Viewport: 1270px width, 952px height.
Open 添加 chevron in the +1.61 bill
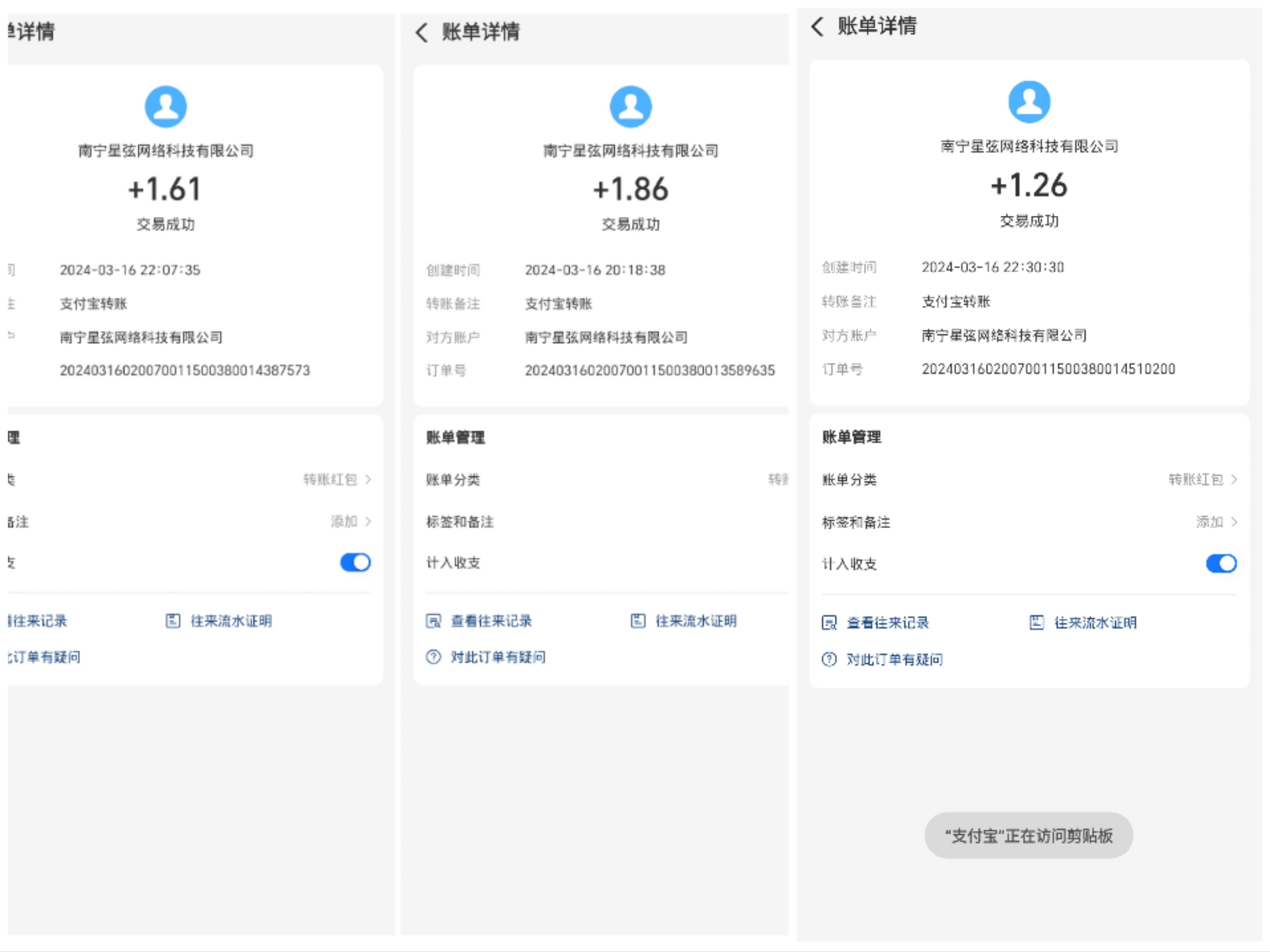[x=368, y=521]
